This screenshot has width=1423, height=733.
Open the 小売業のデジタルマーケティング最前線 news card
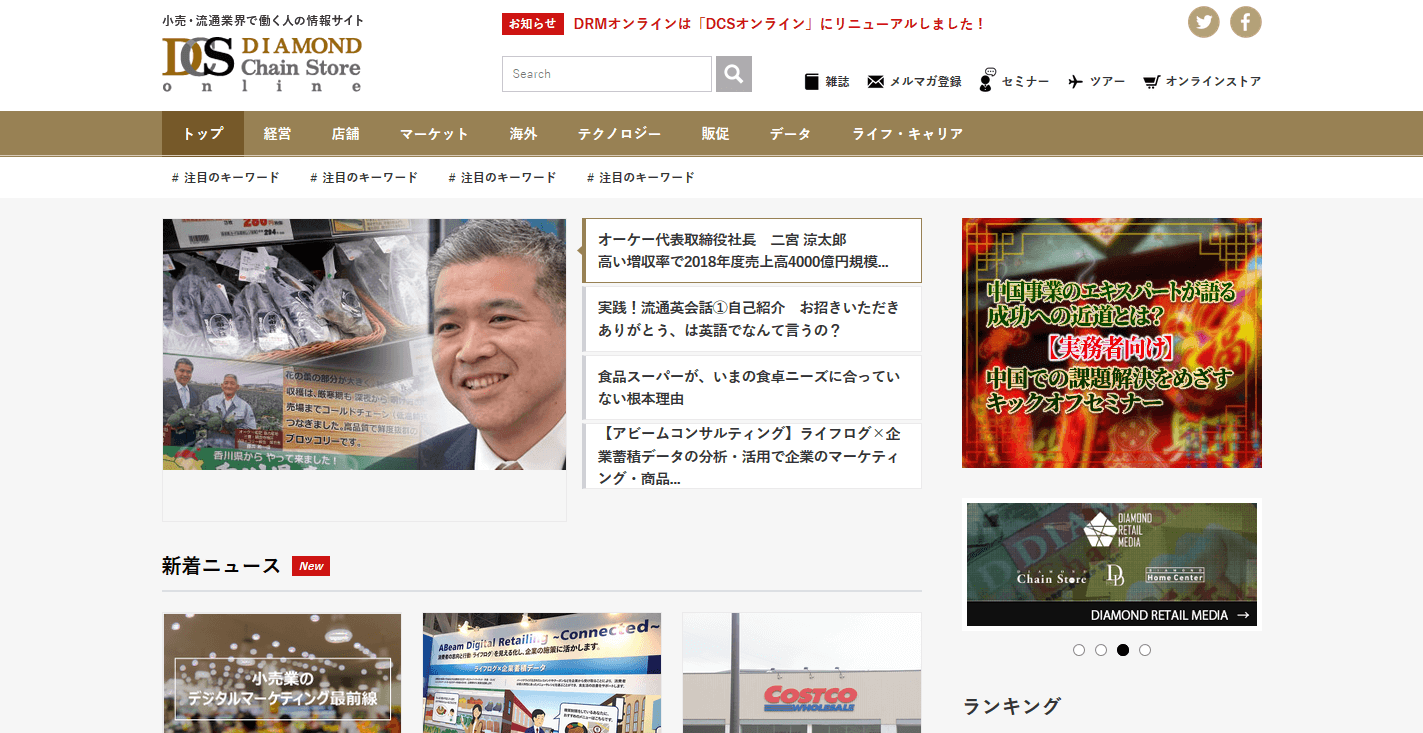click(x=282, y=673)
